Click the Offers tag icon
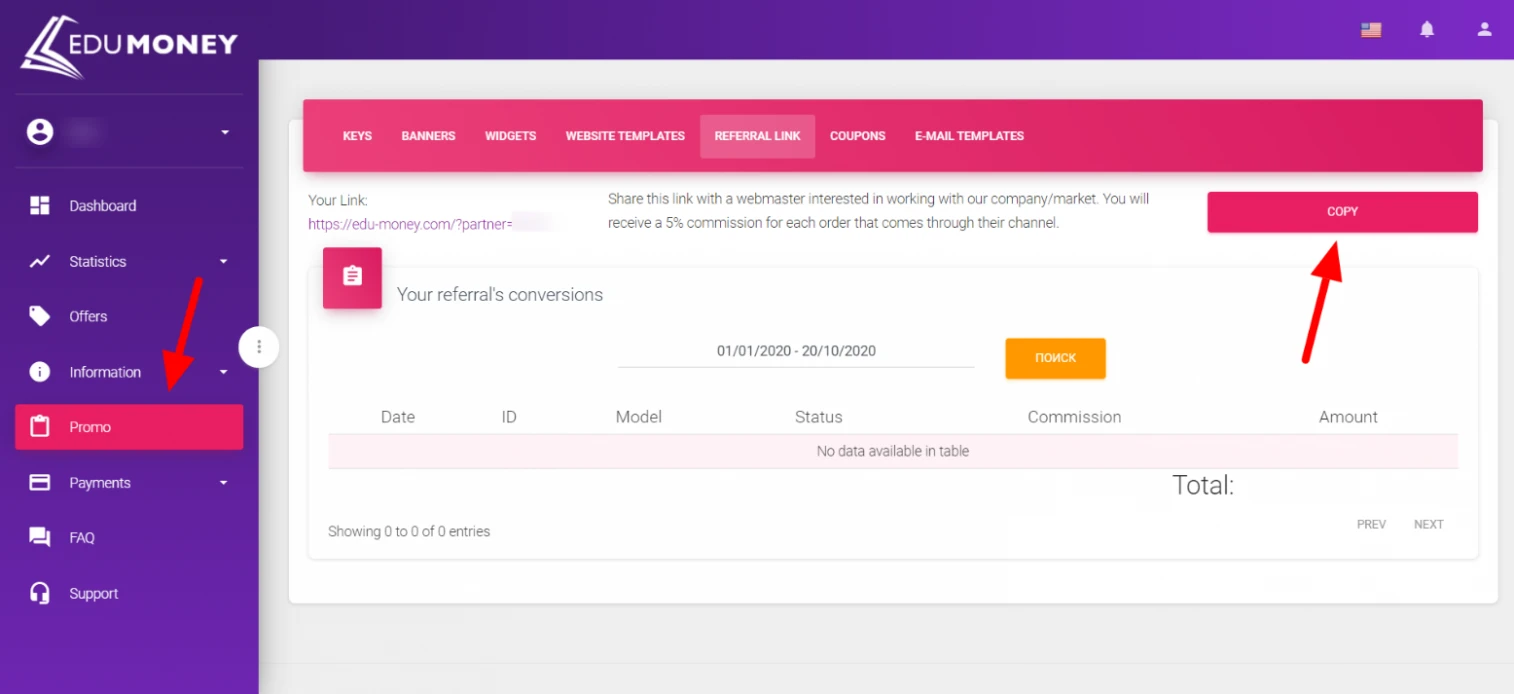 40,316
